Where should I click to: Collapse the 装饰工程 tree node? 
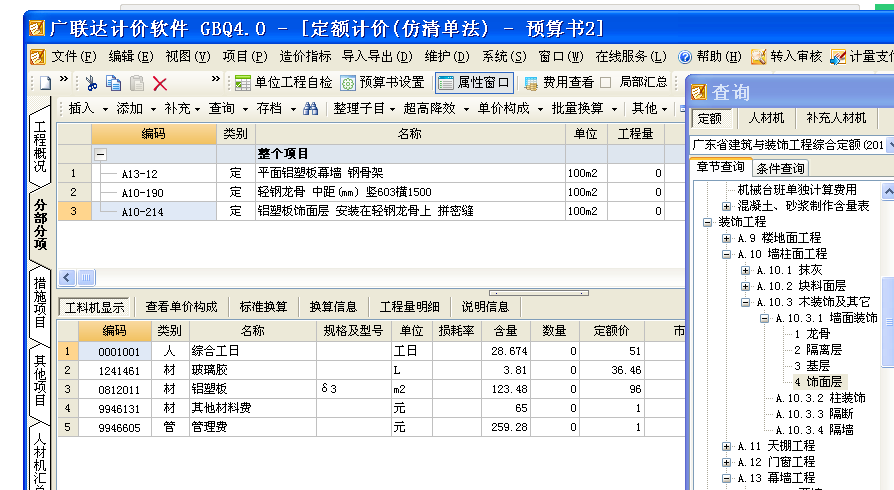[x=708, y=222]
